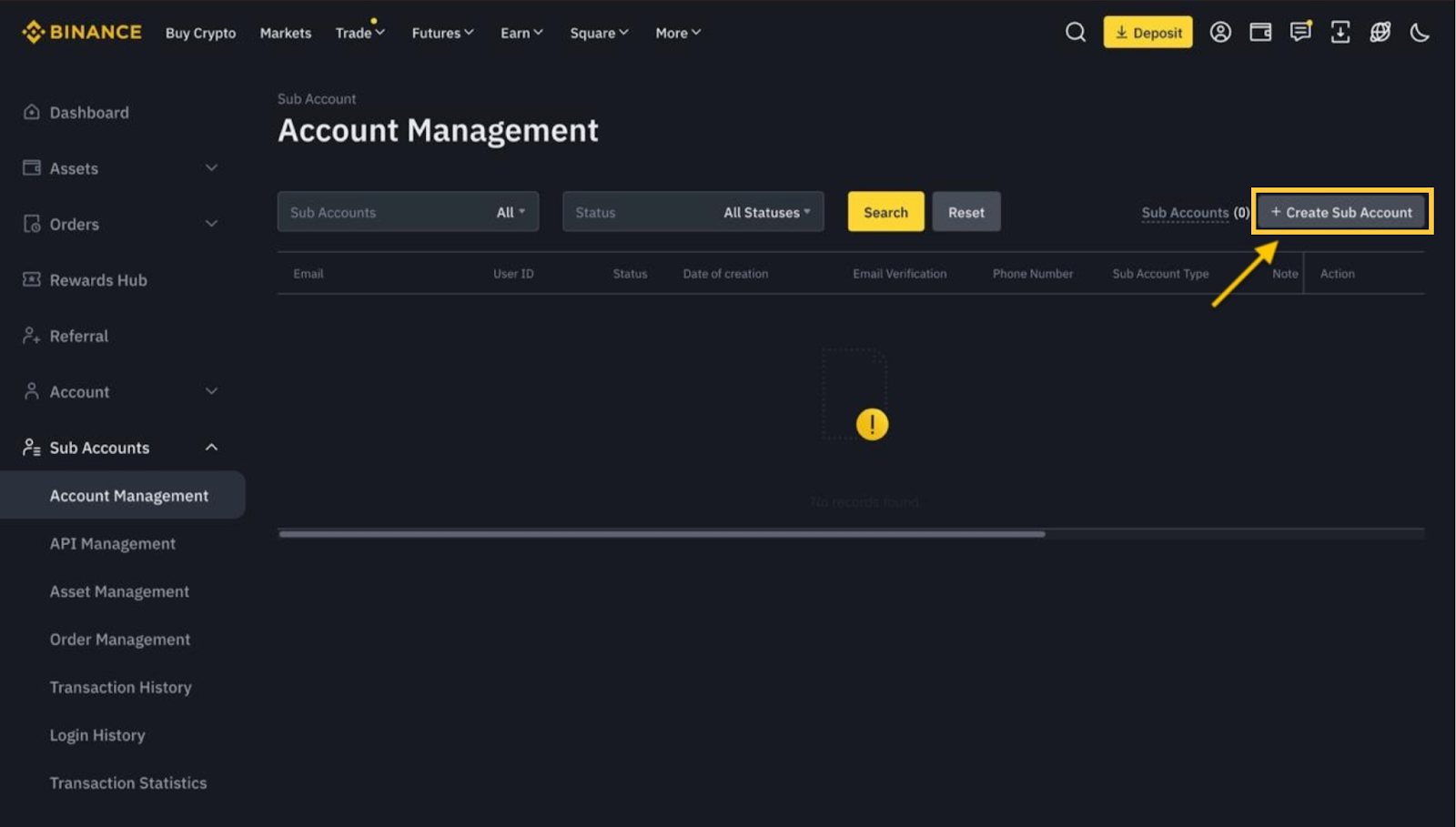Open the Square dropdown menu
This screenshot has width=1456, height=827.
(599, 33)
